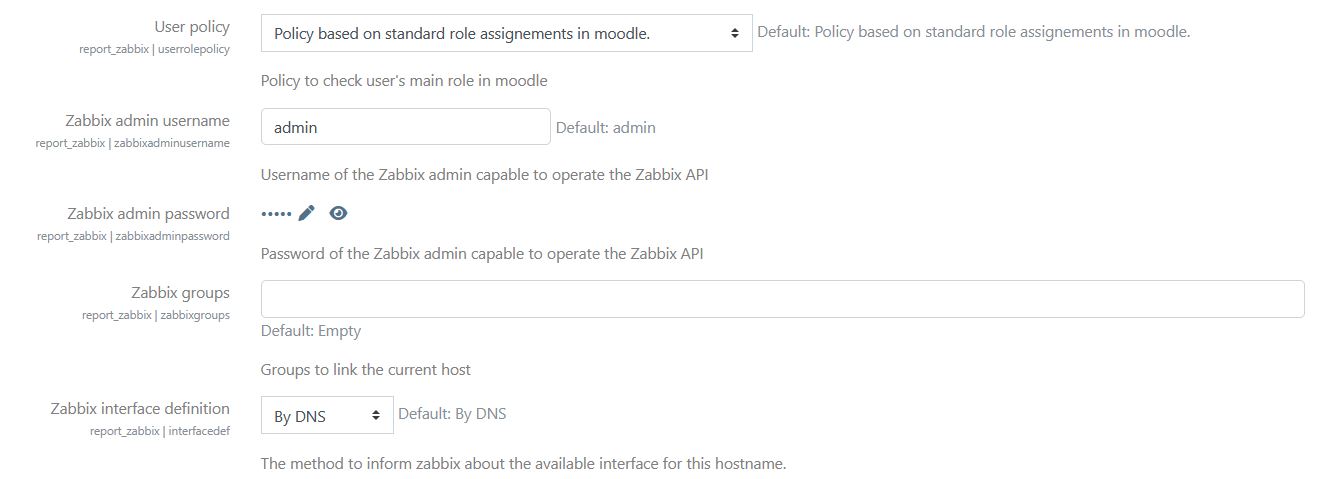Reveal the Zabbix admin password with eye icon

(338, 213)
